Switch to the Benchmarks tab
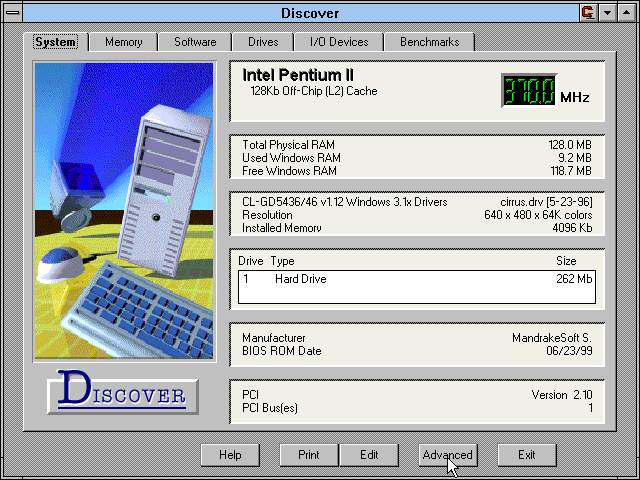The image size is (640, 480). [x=429, y=42]
